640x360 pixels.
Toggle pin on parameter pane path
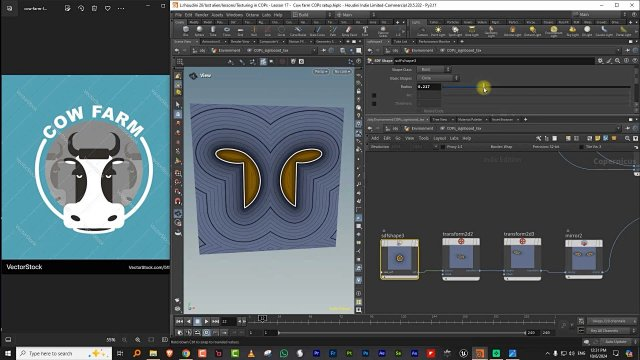(627, 50)
